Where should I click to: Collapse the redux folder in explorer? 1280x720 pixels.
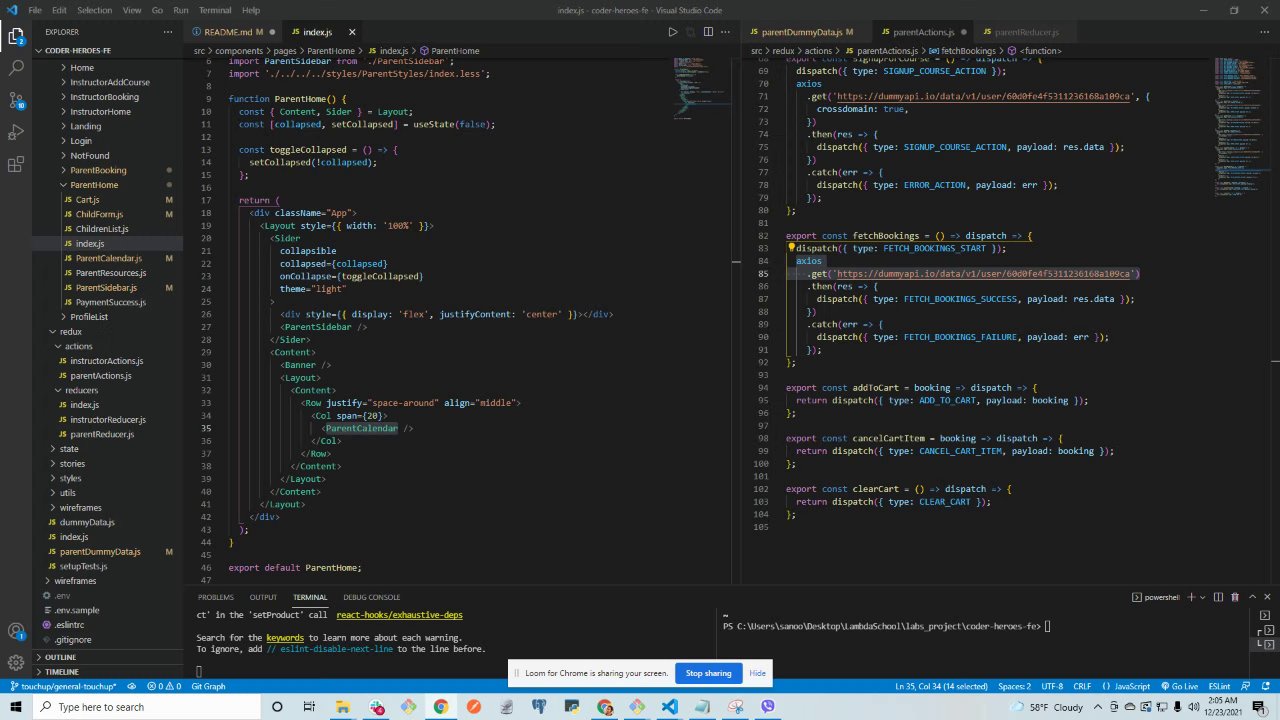tap(69, 332)
